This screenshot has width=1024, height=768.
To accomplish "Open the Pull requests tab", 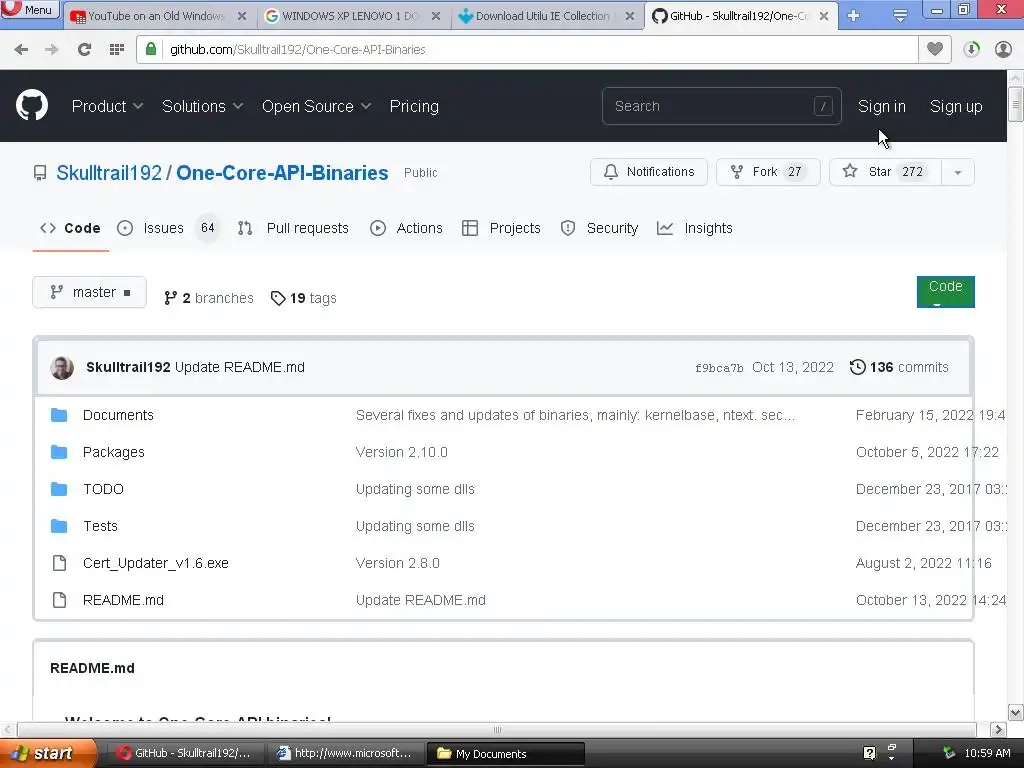I will coord(293,228).
